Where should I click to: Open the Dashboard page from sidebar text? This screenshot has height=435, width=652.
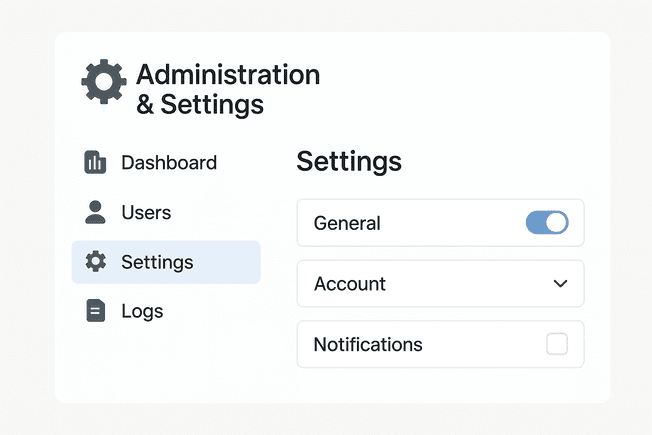click(x=168, y=163)
